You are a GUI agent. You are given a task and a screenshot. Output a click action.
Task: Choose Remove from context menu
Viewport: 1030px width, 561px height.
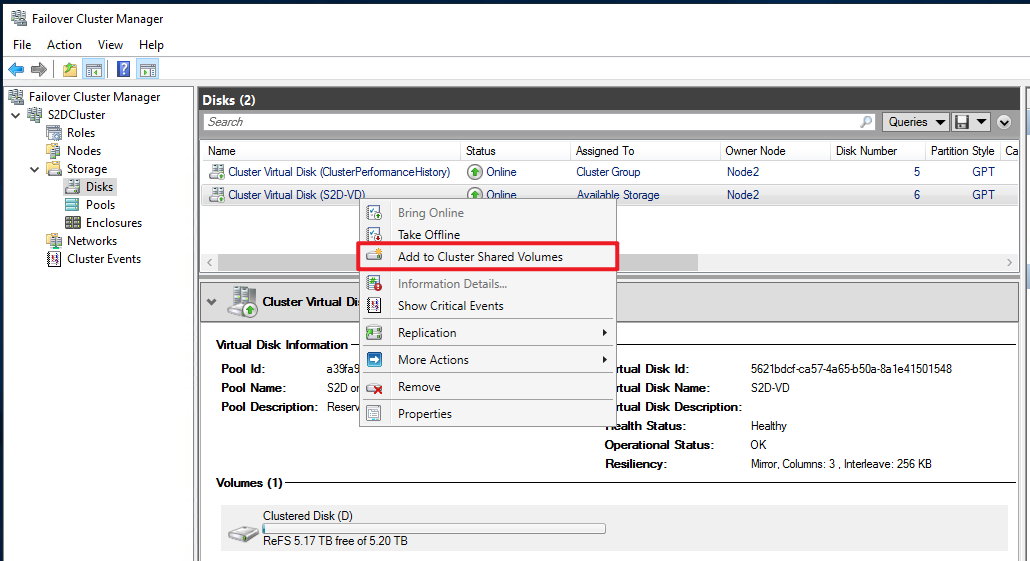click(x=487, y=387)
